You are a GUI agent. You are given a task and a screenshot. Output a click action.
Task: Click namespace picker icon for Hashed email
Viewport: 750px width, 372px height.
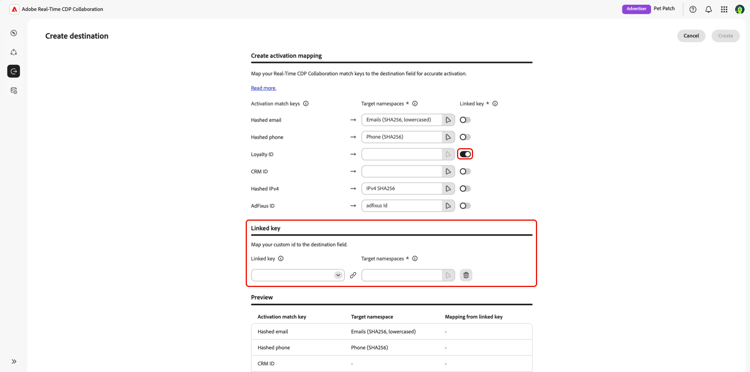click(448, 120)
